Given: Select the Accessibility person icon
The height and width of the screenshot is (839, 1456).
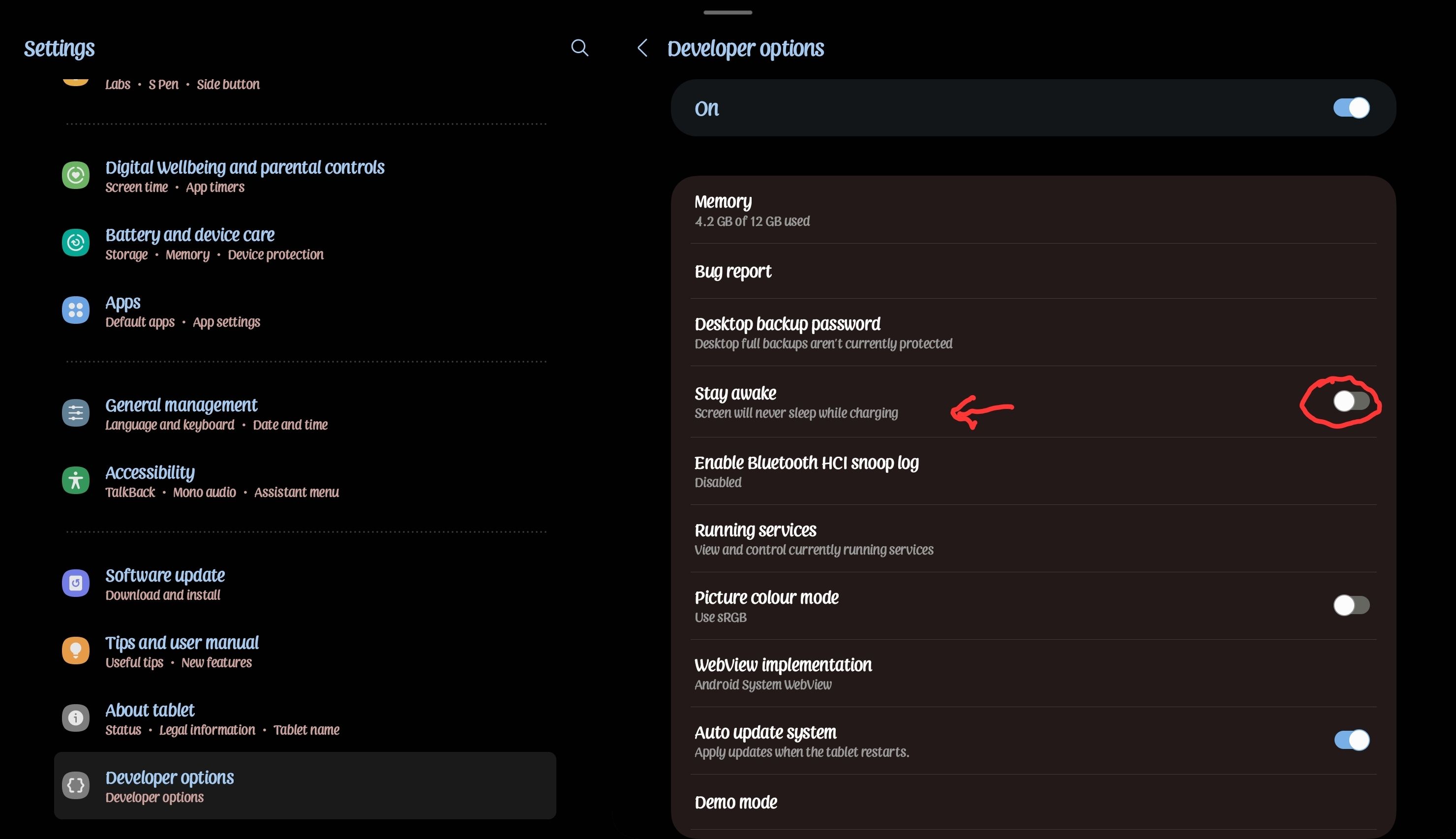Looking at the screenshot, I should [x=75, y=480].
